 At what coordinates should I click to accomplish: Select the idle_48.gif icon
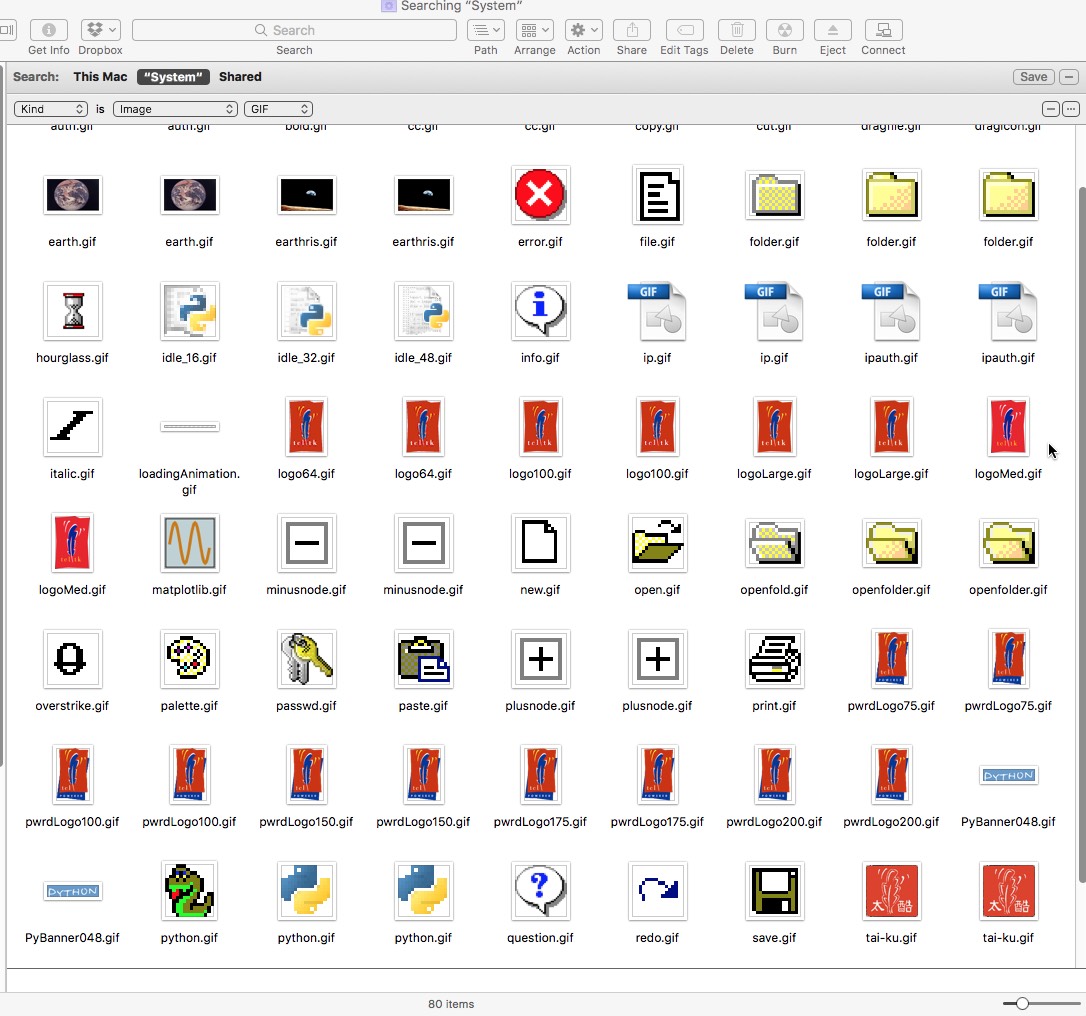(x=424, y=311)
